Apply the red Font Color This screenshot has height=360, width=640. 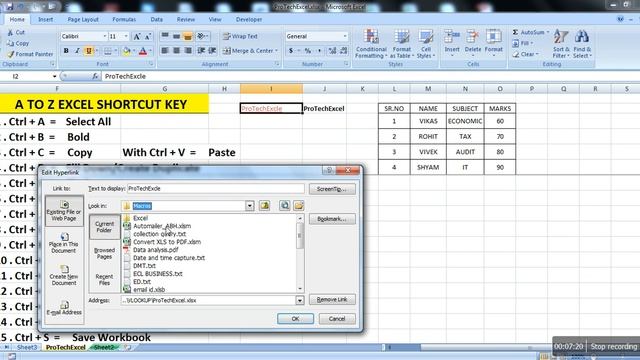point(143,51)
